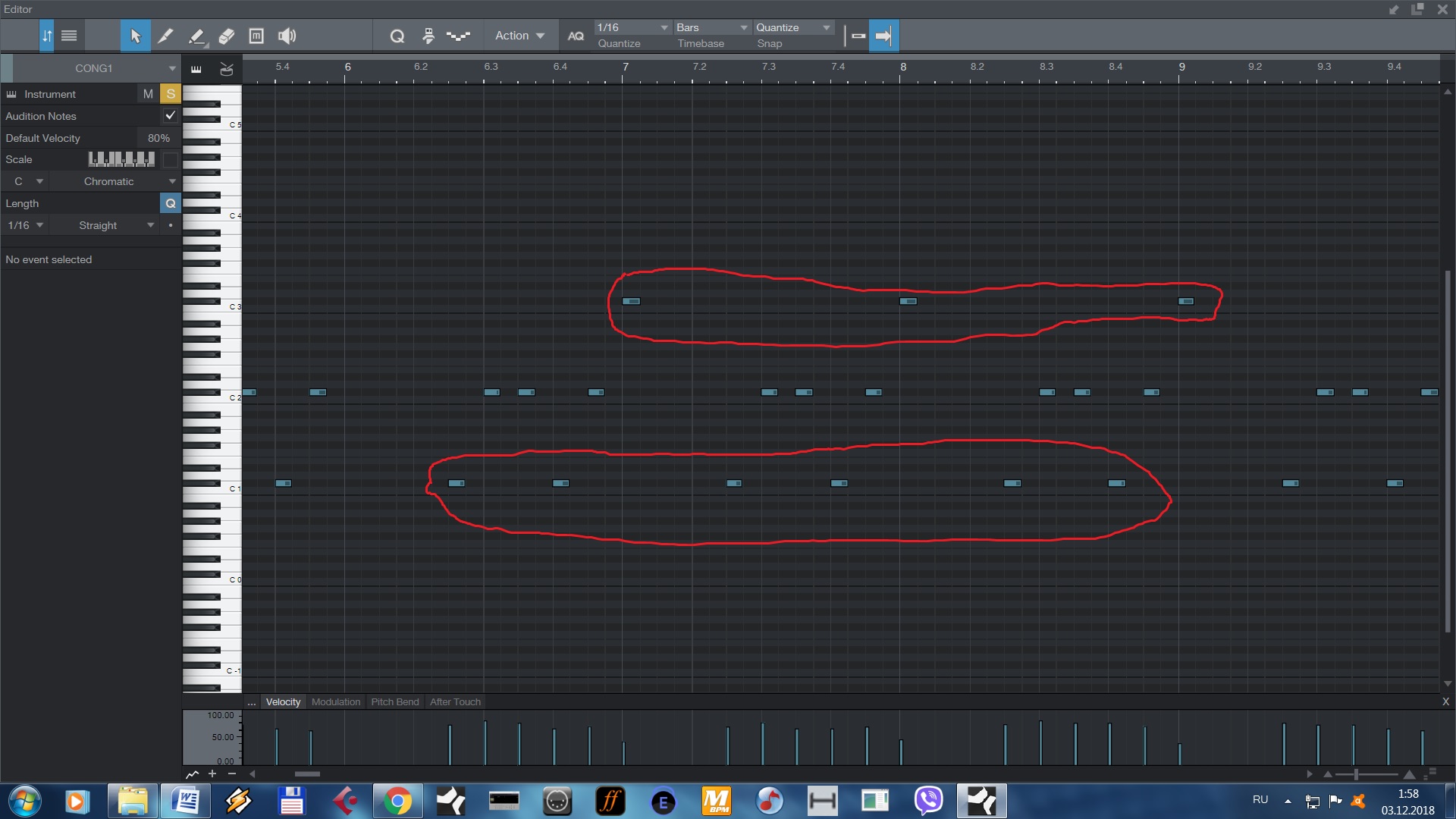1456x819 pixels.
Task: Select the Arrow tool
Action: 135,36
